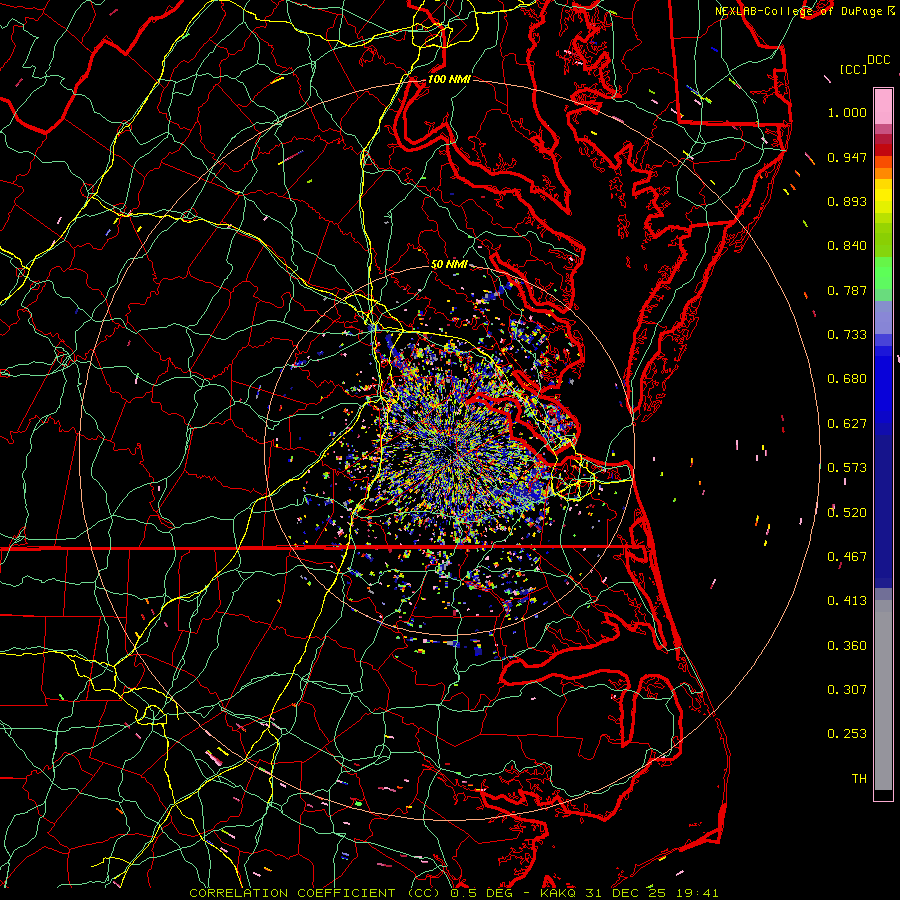Click the radar site at the echo center
900x900 pixels.
449,451
